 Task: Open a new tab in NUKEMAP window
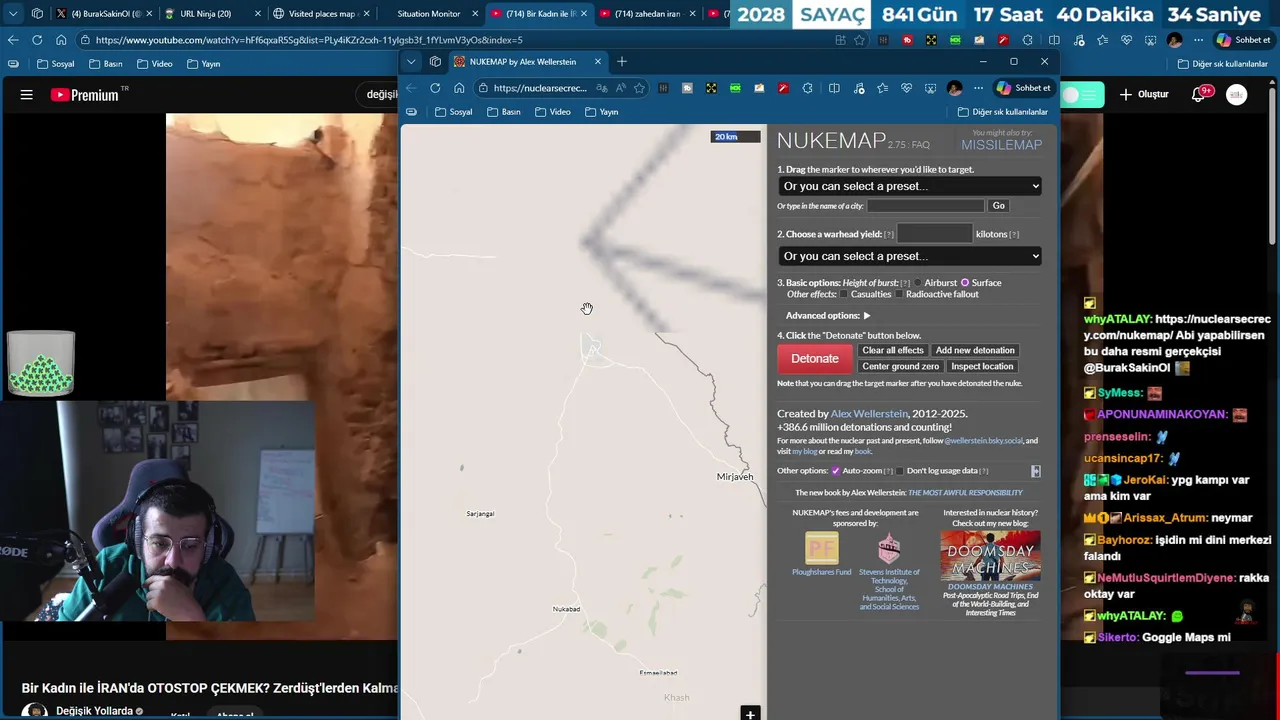[622, 62]
